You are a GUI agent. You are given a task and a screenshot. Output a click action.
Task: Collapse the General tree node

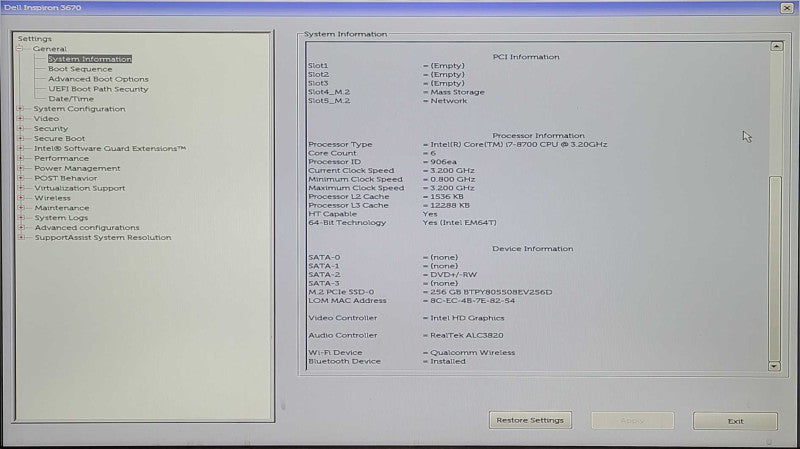coord(19,49)
